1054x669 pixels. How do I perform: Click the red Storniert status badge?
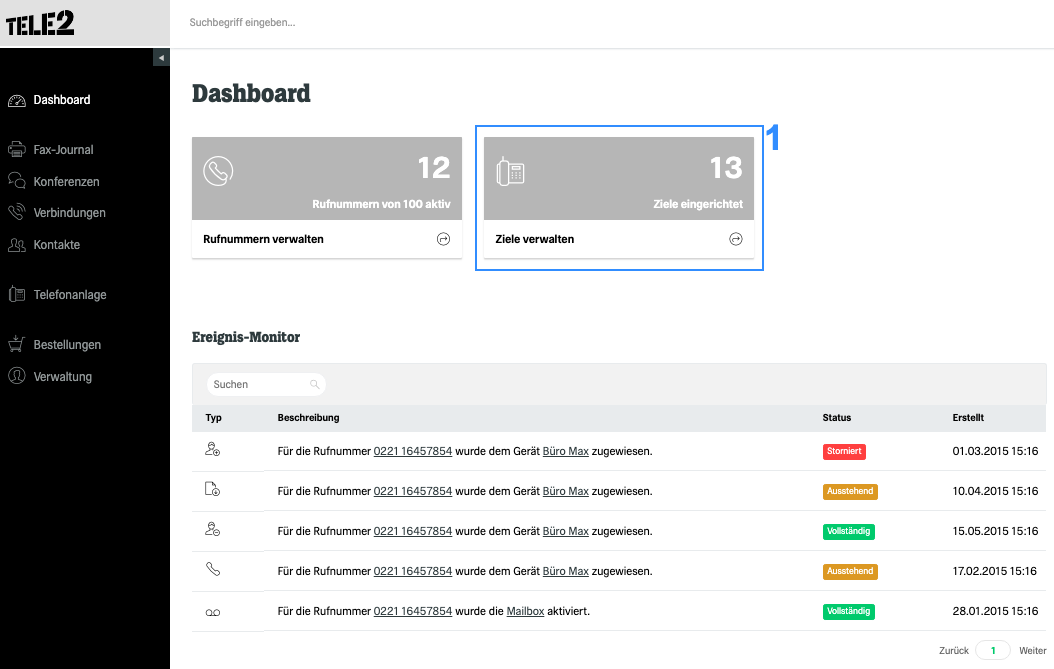tap(844, 451)
